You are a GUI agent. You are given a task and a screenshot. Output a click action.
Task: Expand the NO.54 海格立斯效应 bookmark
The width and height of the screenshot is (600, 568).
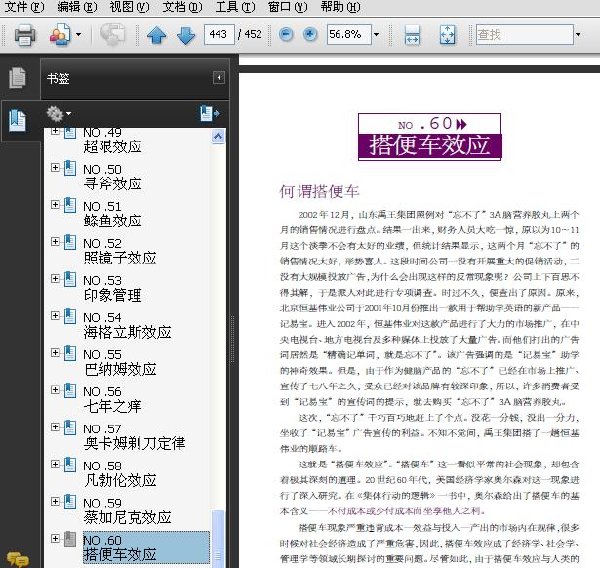click(55, 315)
